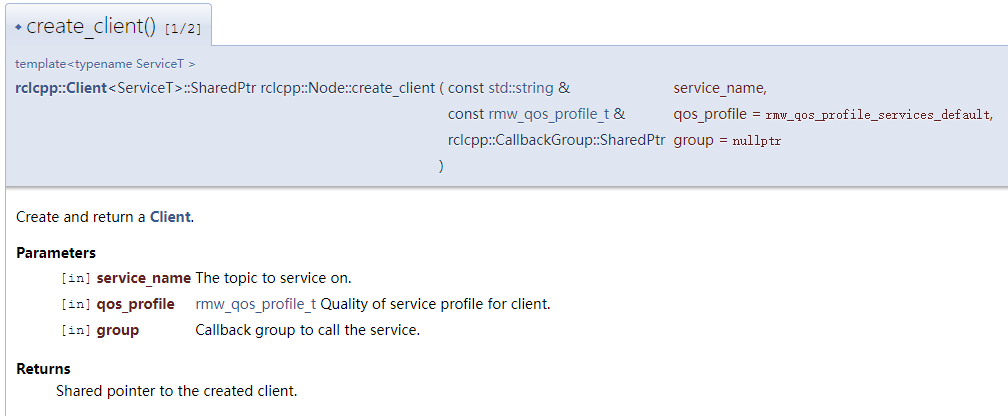Click 'Callback group to call the service' description
Image resolution: width=1008 pixels, height=416 pixels.
click(x=307, y=330)
